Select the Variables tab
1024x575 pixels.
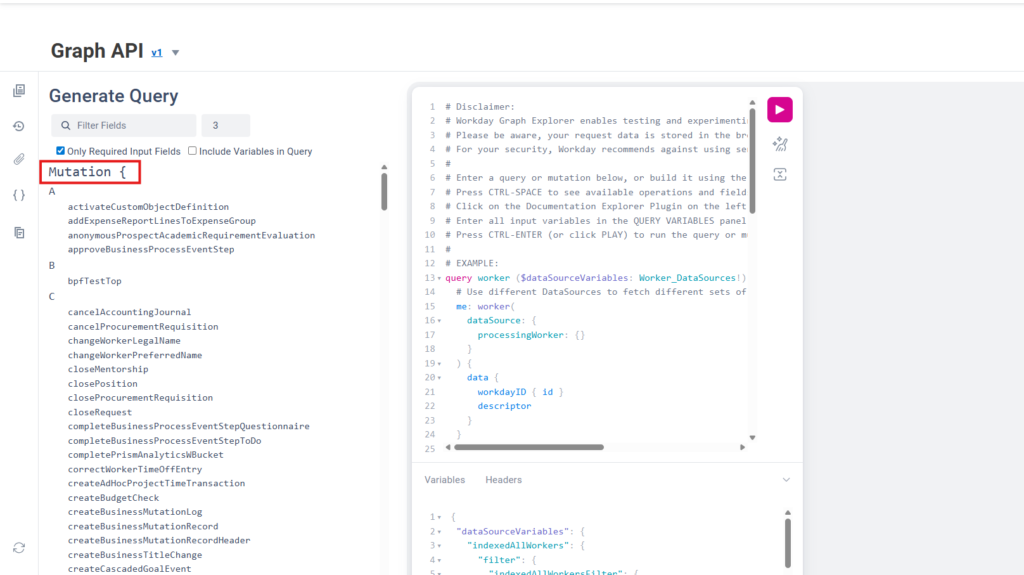(x=445, y=480)
